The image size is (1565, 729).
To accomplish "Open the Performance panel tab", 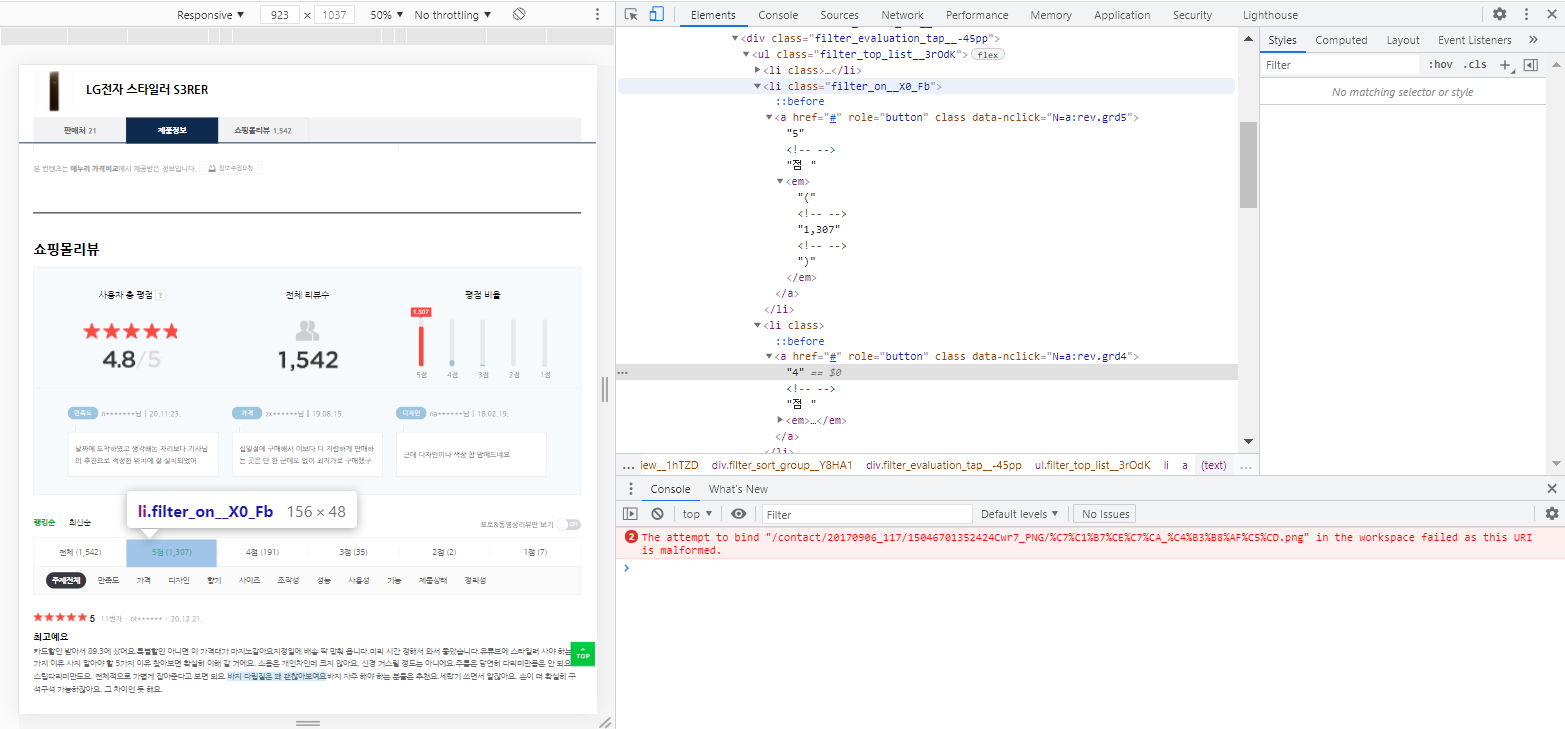I will (x=977, y=15).
